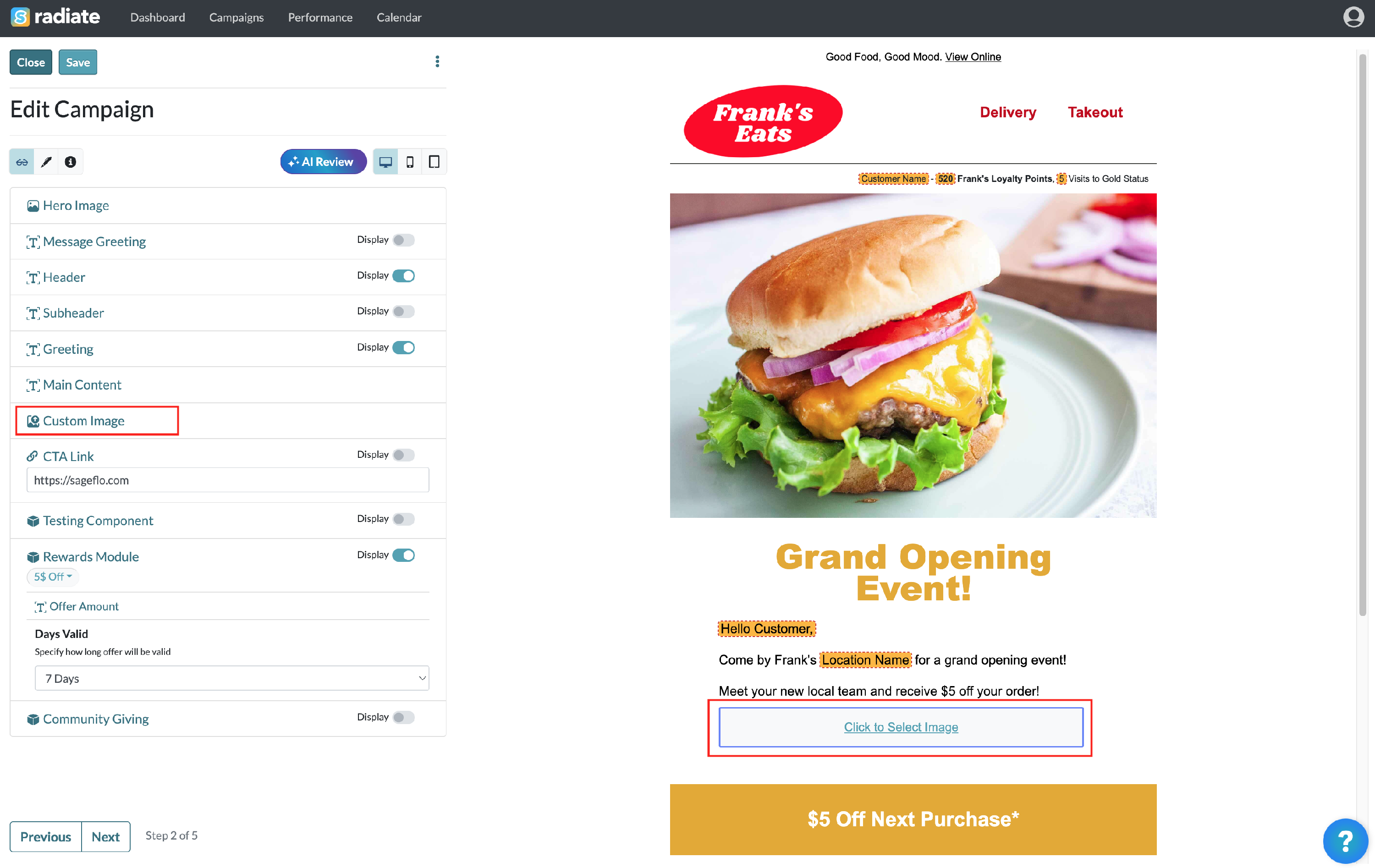The height and width of the screenshot is (868, 1375).
Task: Open the user profile avatar
Action: [1353, 17]
